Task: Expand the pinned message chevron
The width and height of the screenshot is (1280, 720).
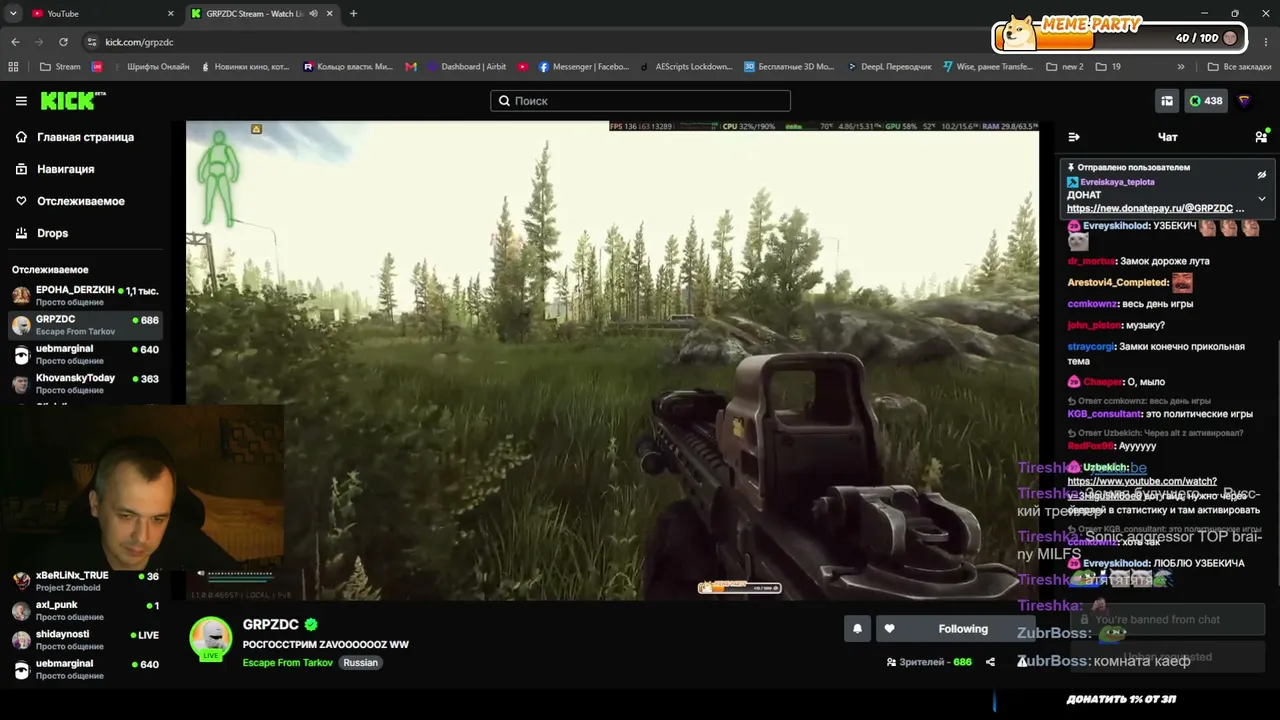Action: click(x=1261, y=198)
